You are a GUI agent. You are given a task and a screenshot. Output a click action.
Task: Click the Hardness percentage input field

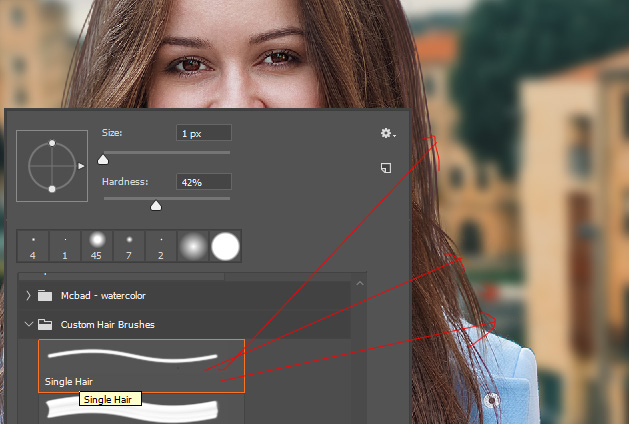click(x=203, y=182)
